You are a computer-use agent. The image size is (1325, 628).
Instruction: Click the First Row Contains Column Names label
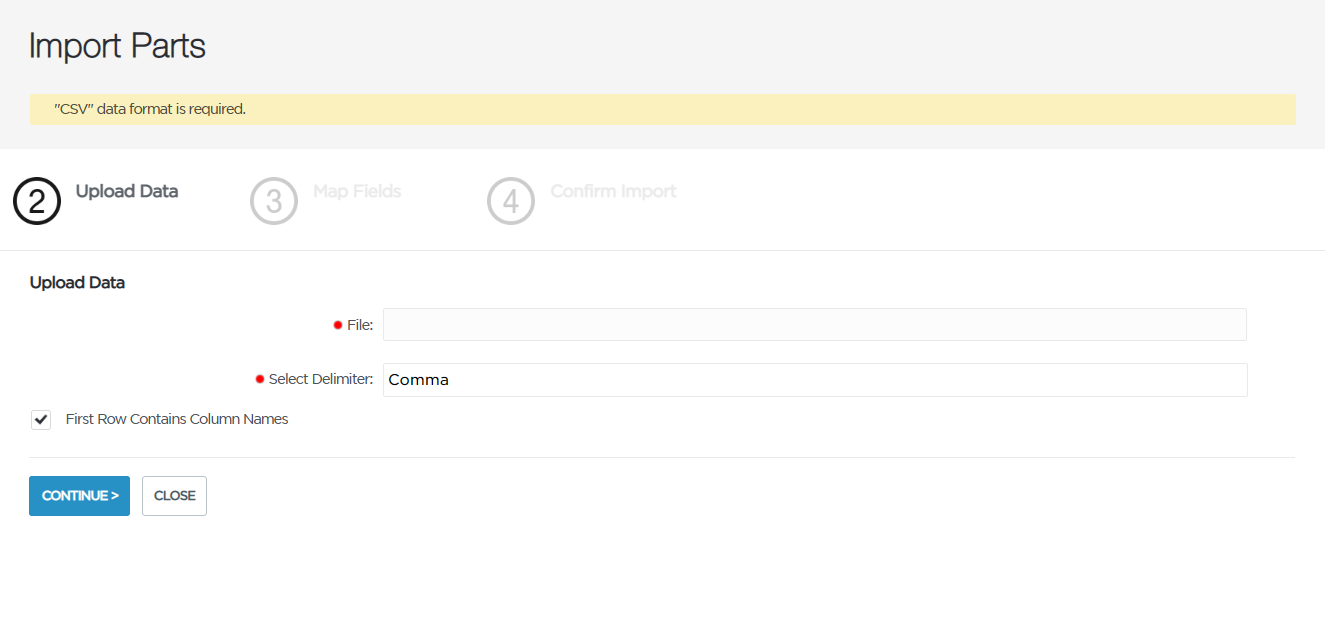click(177, 419)
